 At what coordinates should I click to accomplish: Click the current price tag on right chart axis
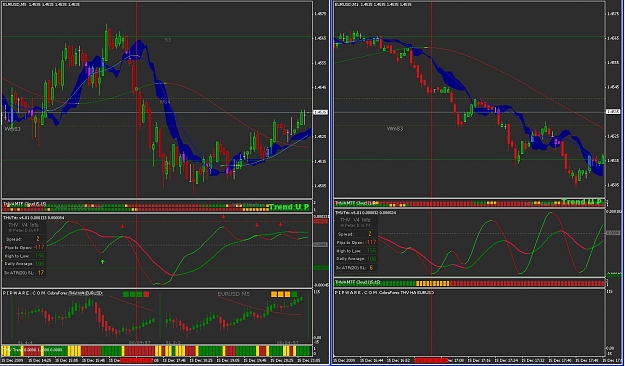tap(613, 112)
